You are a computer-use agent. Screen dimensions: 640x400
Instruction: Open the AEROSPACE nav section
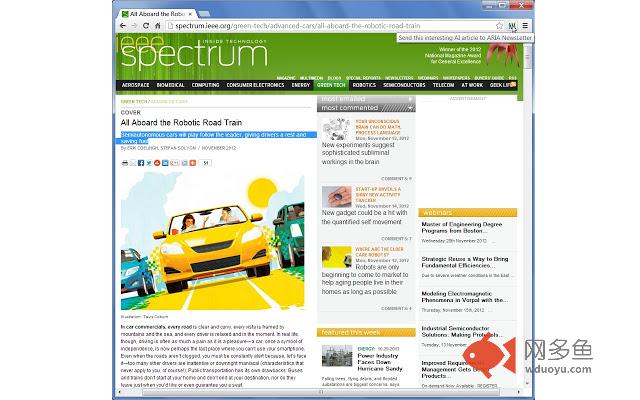click(x=136, y=85)
